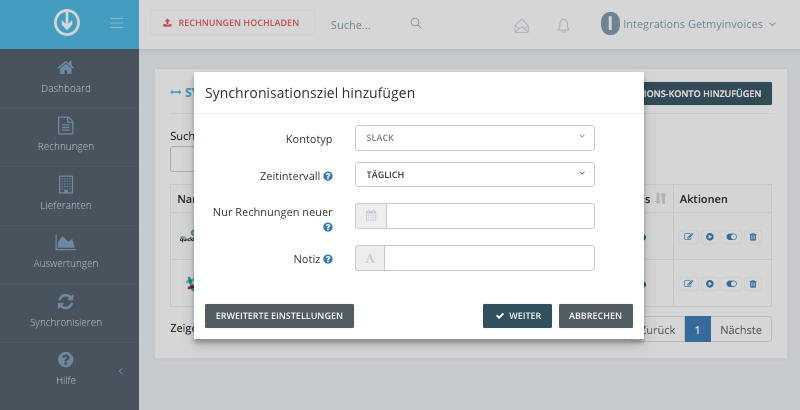Click pagination page 1
The height and width of the screenshot is (410, 800).
[697, 329]
